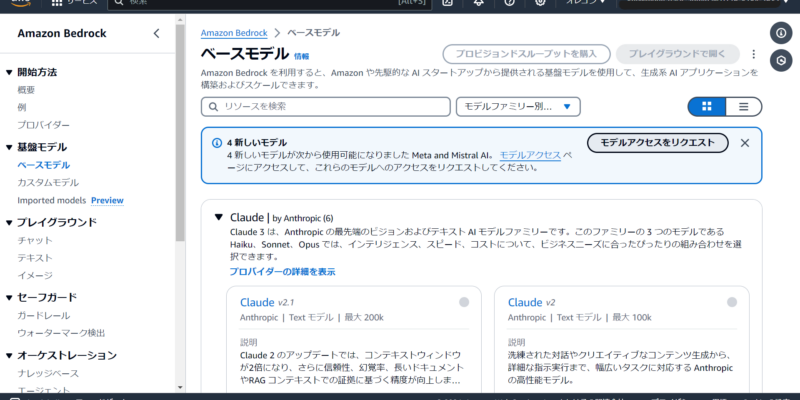Go to チャット under プレイグラウンド
This screenshot has width=800, height=400.
pyautogui.click(x=35, y=240)
